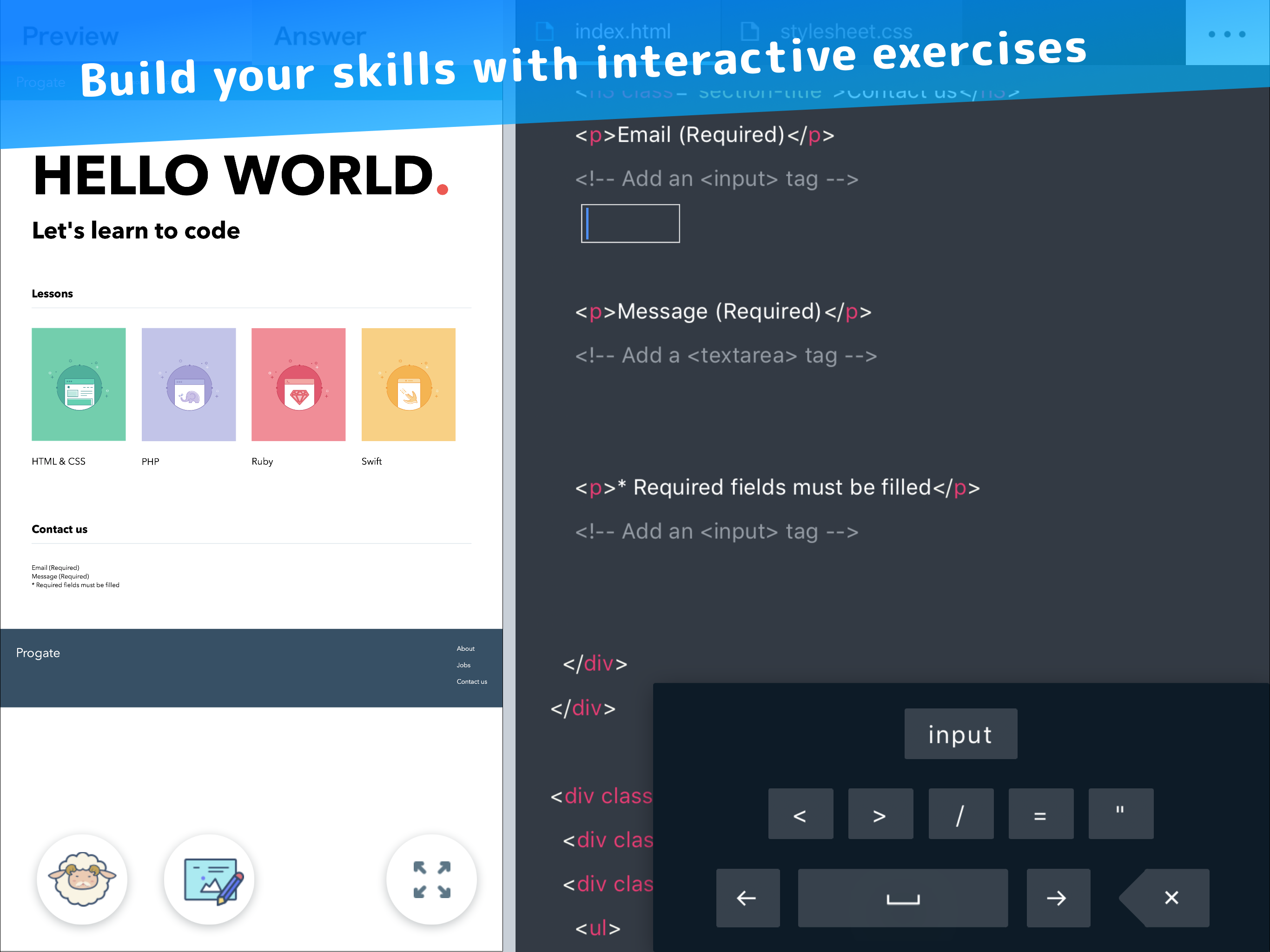1270x952 pixels.
Task: Click the 'Let's learn to code' subheading
Action: click(x=135, y=230)
